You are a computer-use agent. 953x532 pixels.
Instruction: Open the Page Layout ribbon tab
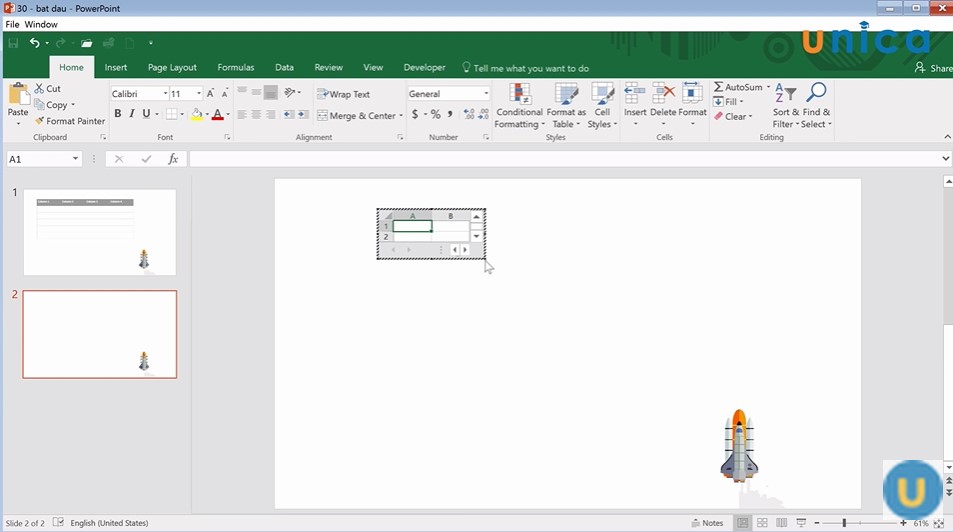click(172, 67)
